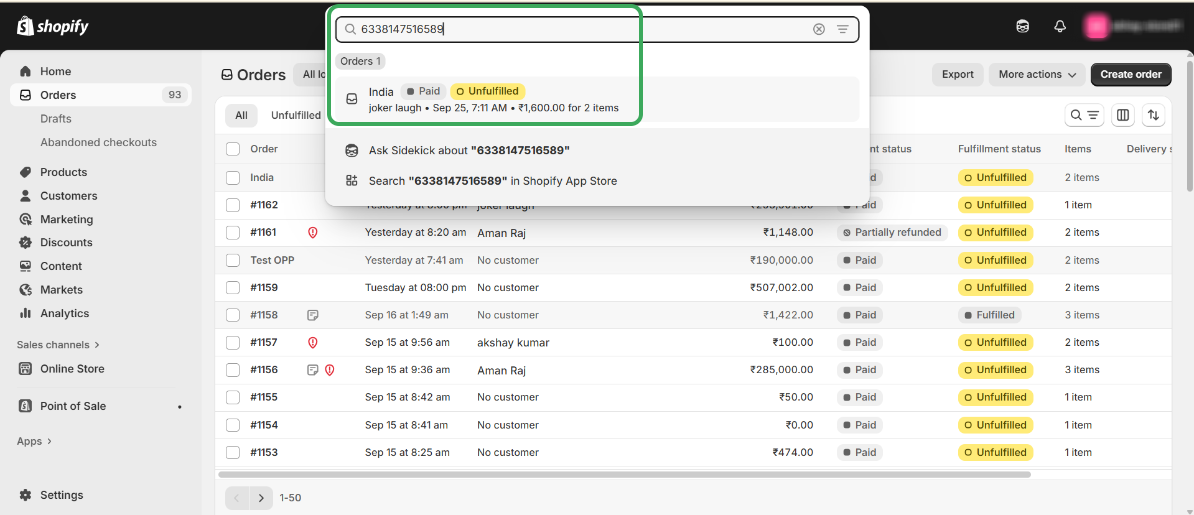Click risk warning icon on order #1161
The image size is (1194, 515).
(312, 232)
